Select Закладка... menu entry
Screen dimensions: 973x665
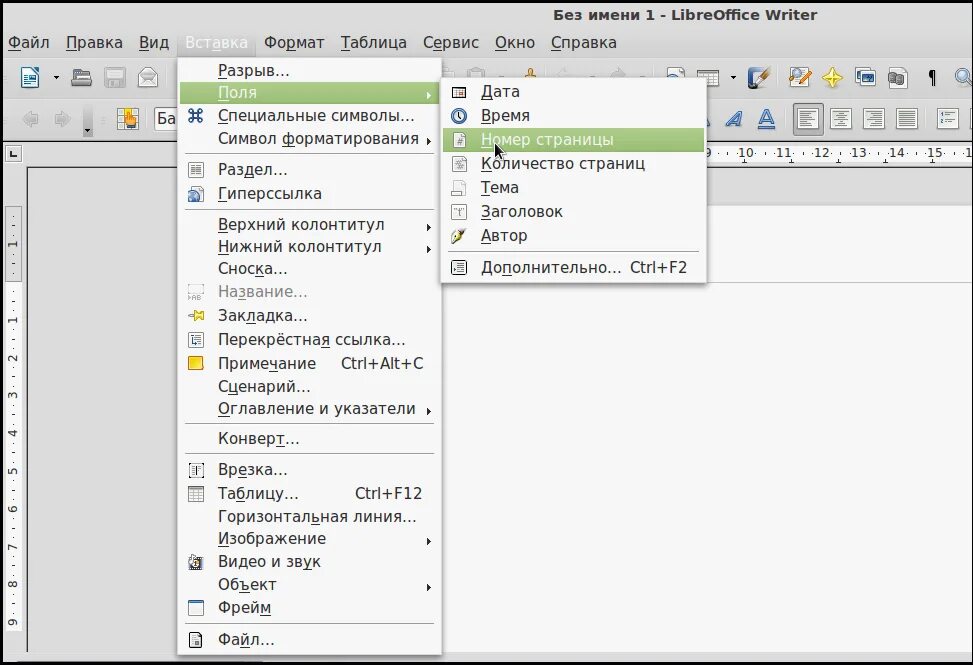[x=309, y=316]
